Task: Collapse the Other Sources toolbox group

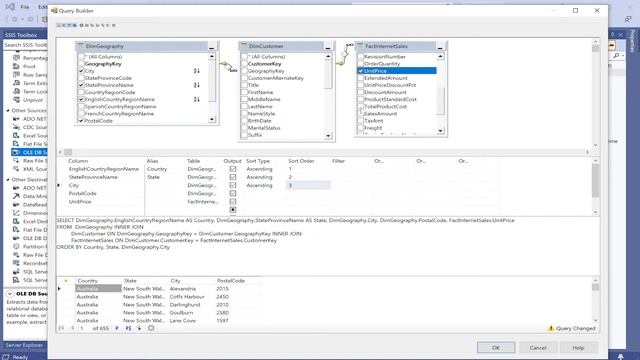Action: [8, 111]
